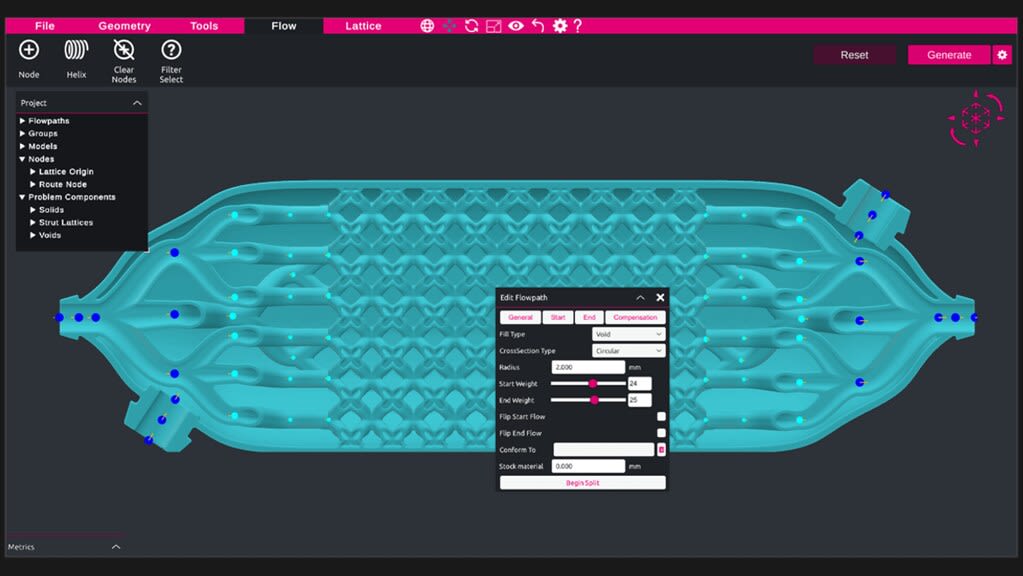Enable the Flip End Flow checkbox
Image resolution: width=1023 pixels, height=576 pixels.
(661, 433)
